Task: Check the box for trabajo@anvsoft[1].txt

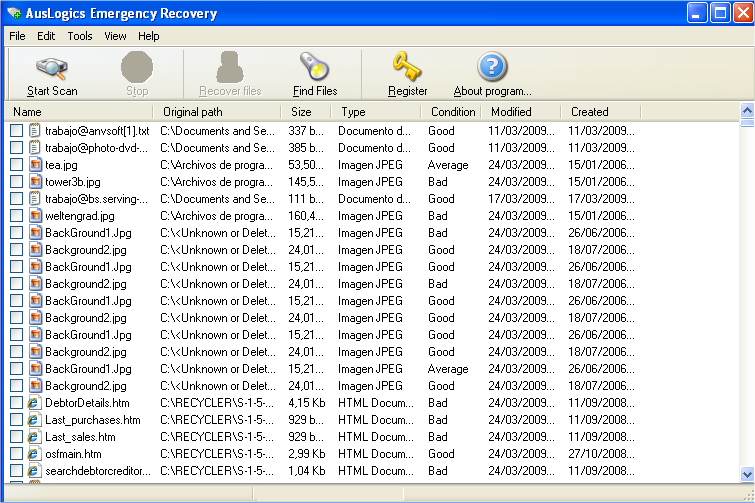Action: click(16, 130)
